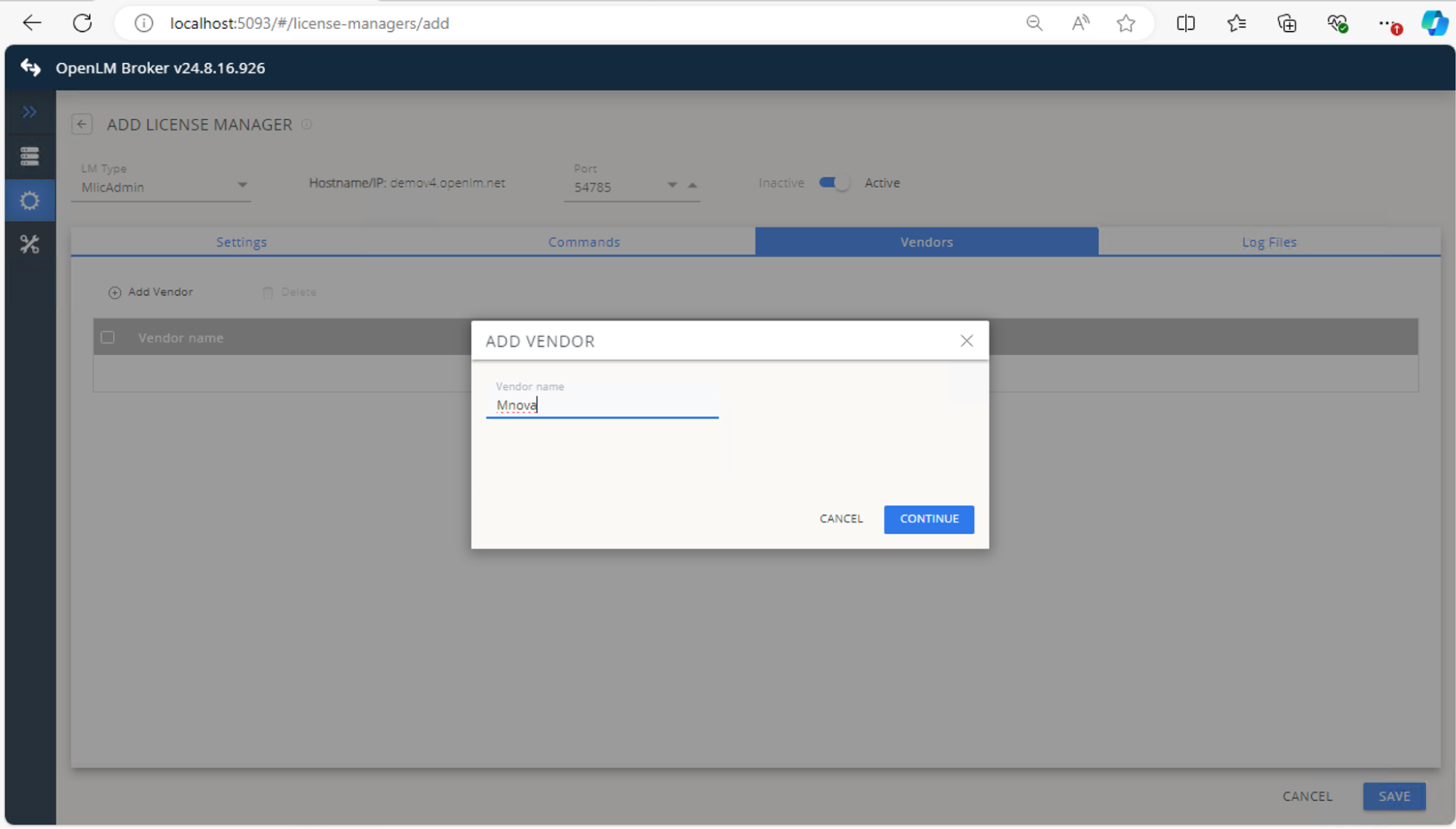This screenshot has height=829, width=1456.
Task: Edit the Vendor name input field
Action: (x=602, y=405)
